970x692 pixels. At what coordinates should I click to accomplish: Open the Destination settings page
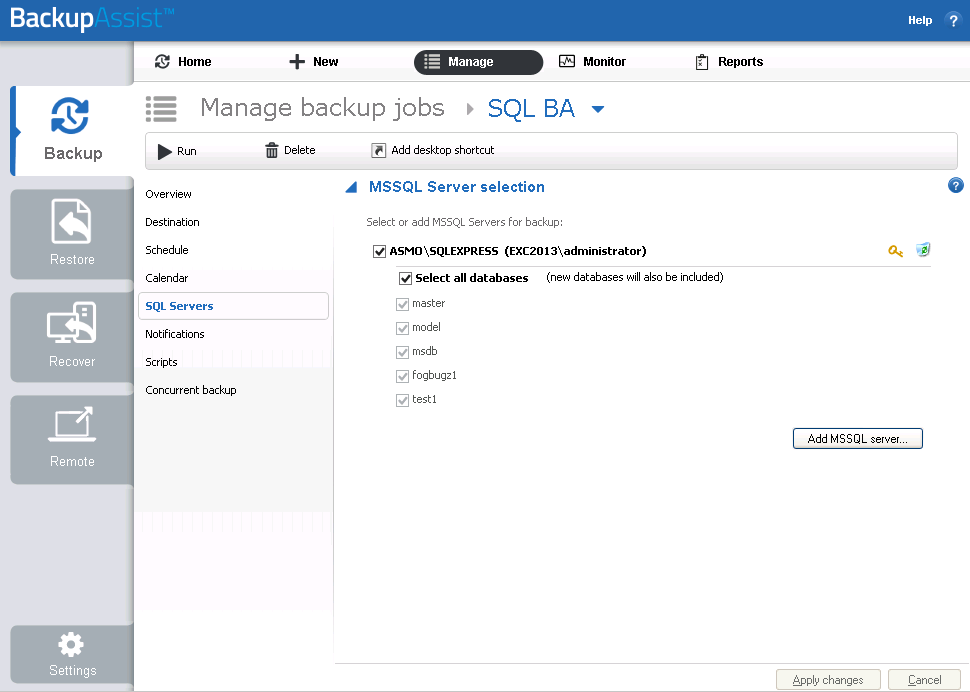click(x=172, y=222)
